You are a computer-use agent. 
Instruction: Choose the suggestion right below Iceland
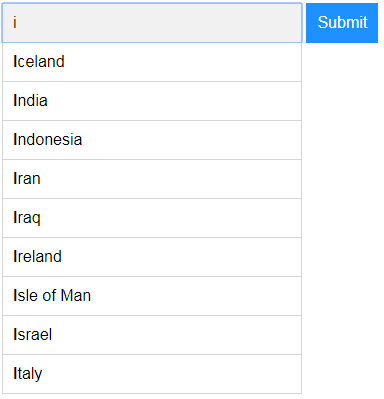tap(152, 101)
